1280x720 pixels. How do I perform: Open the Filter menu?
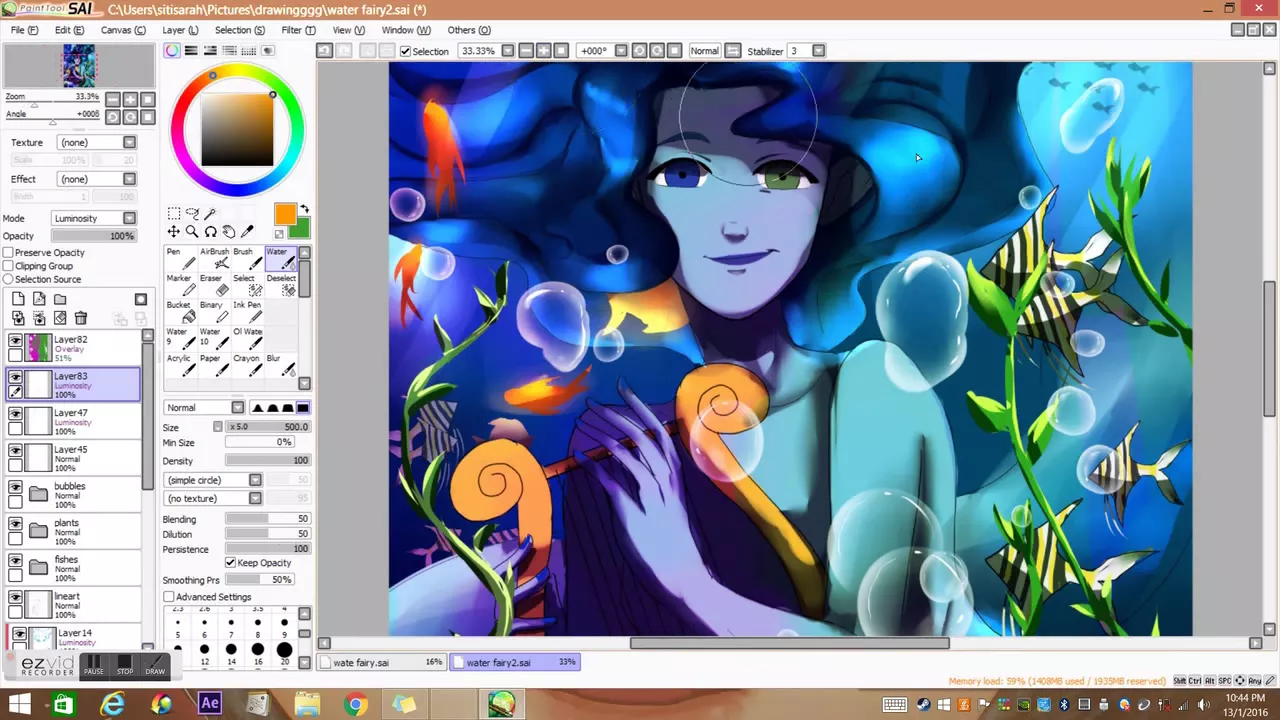point(298,30)
